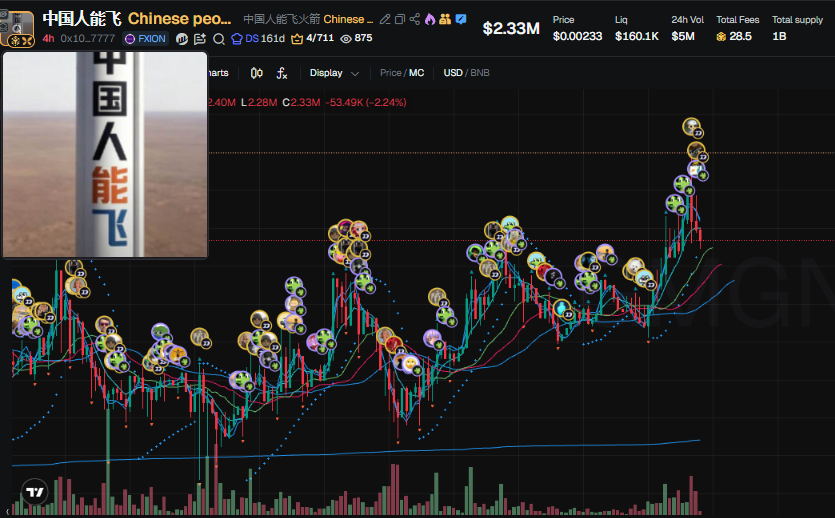The height and width of the screenshot is (518, 835).
Task: Click the chart low value L2.28M
Action: [259, 102]
